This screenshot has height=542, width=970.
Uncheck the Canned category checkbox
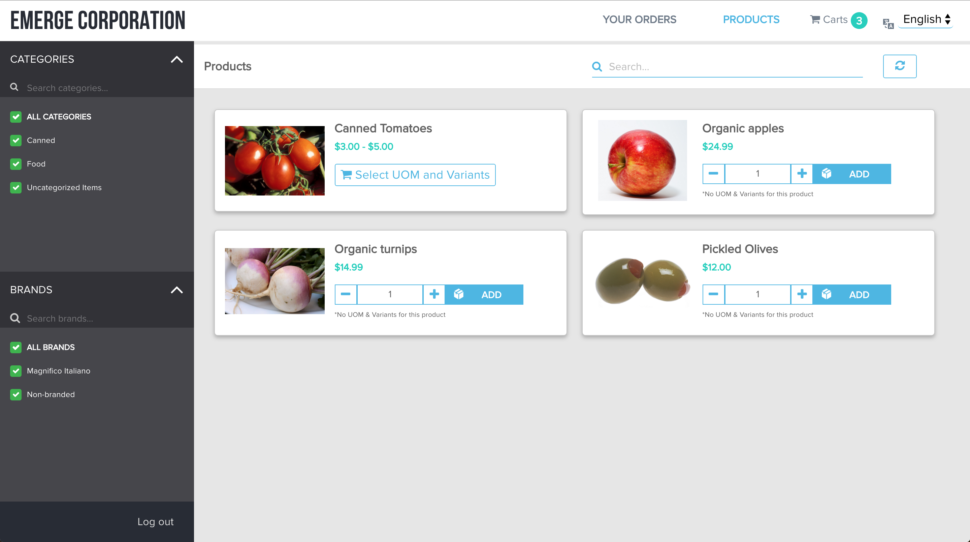point(16,140)
